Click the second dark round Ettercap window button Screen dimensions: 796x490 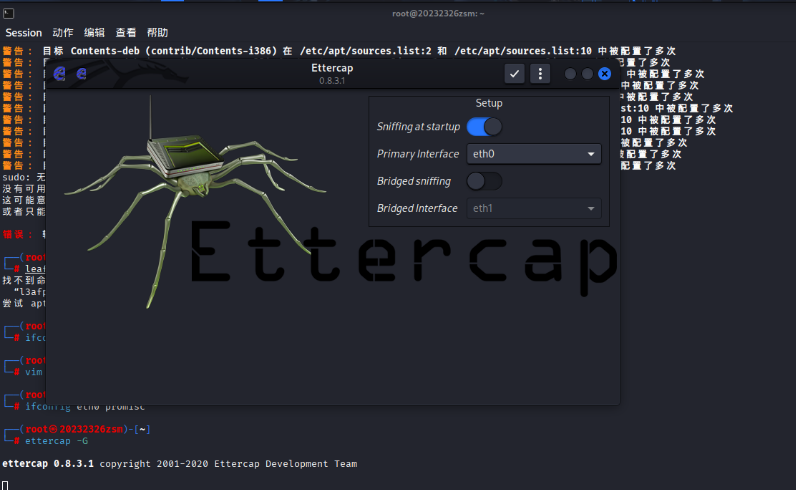click(x=587, y=74)
